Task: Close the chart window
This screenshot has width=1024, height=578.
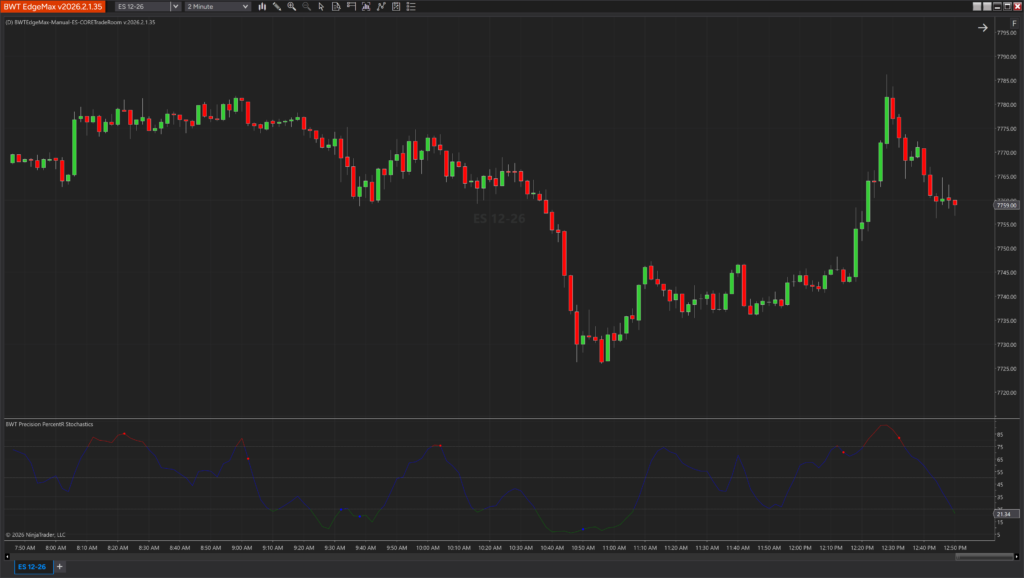Action: tap(1017, 7)
